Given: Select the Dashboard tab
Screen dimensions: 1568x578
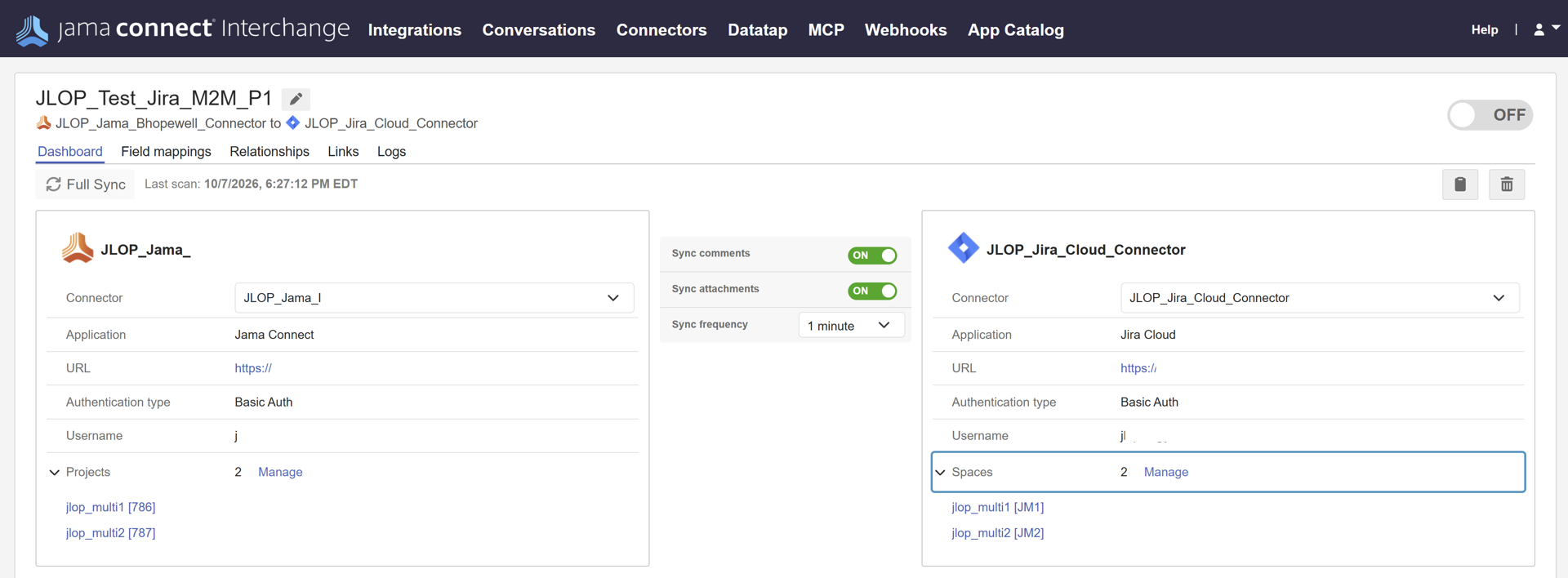Looking at the screenshot, I should [x=70, y=152].
